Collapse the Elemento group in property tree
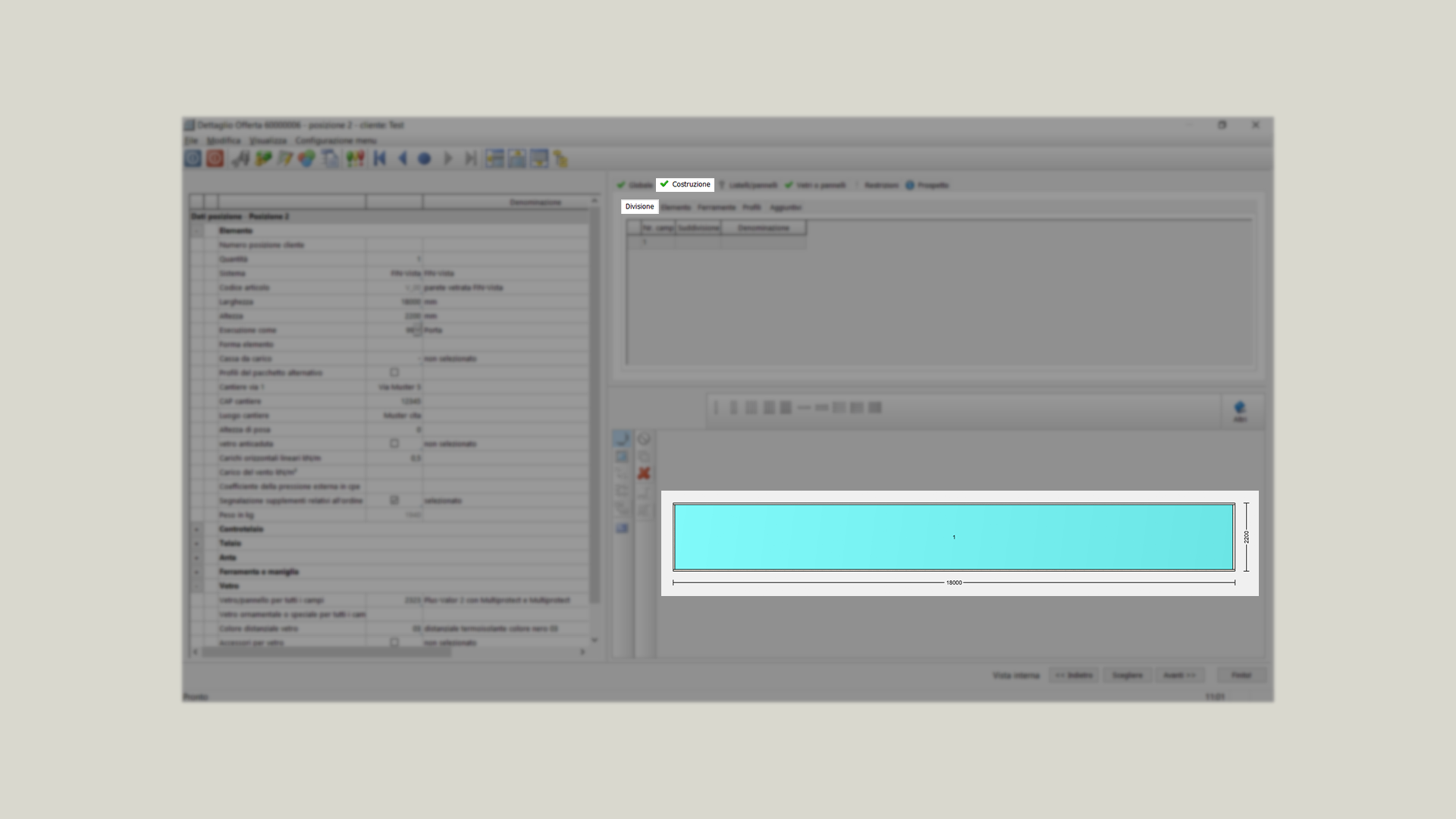Image resolution: width=1456 pixels, height=819 pixels. tap(197, 231)
